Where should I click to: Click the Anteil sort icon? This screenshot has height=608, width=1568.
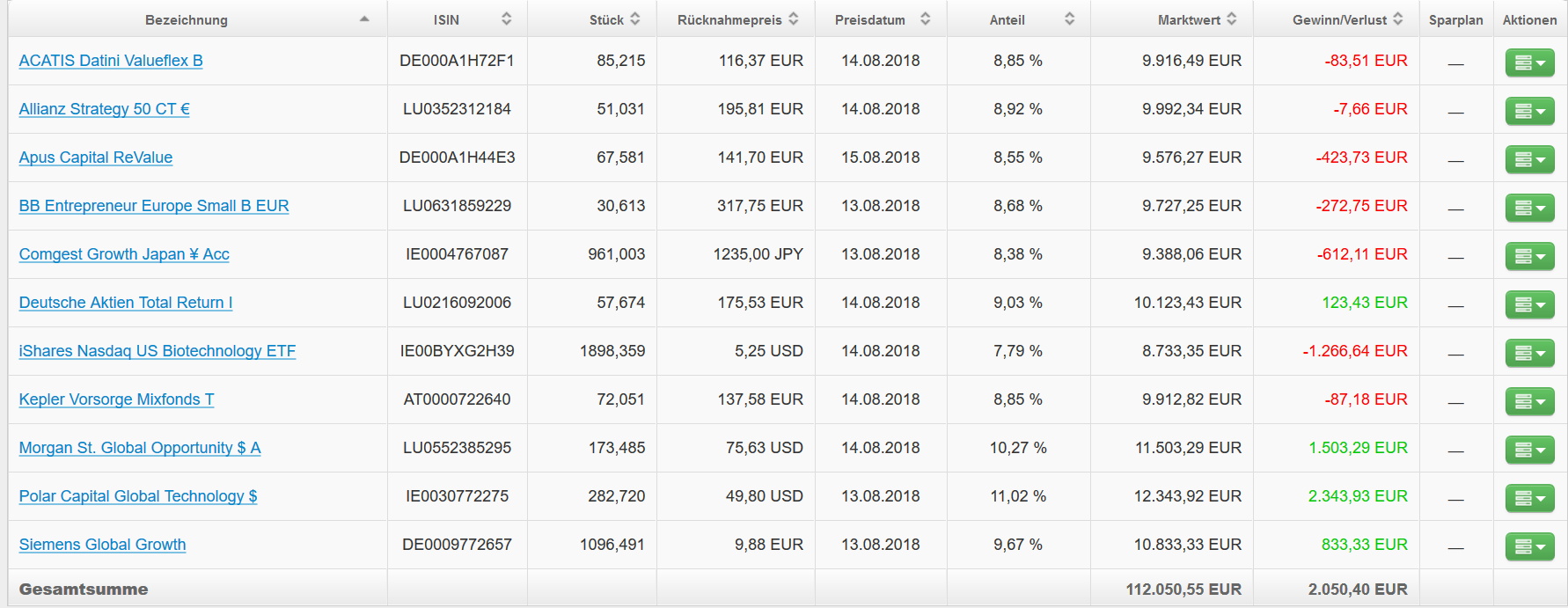click(x=1069, y=19)
